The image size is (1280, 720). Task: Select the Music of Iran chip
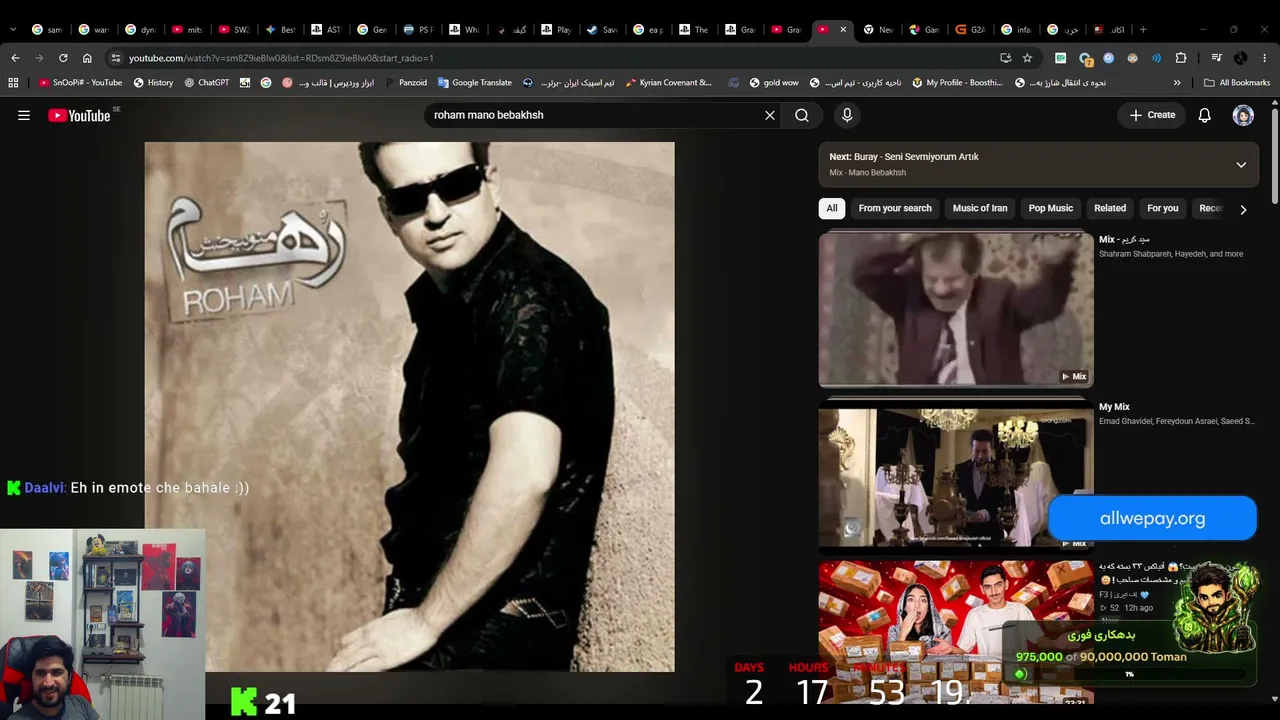click(980, 208)
